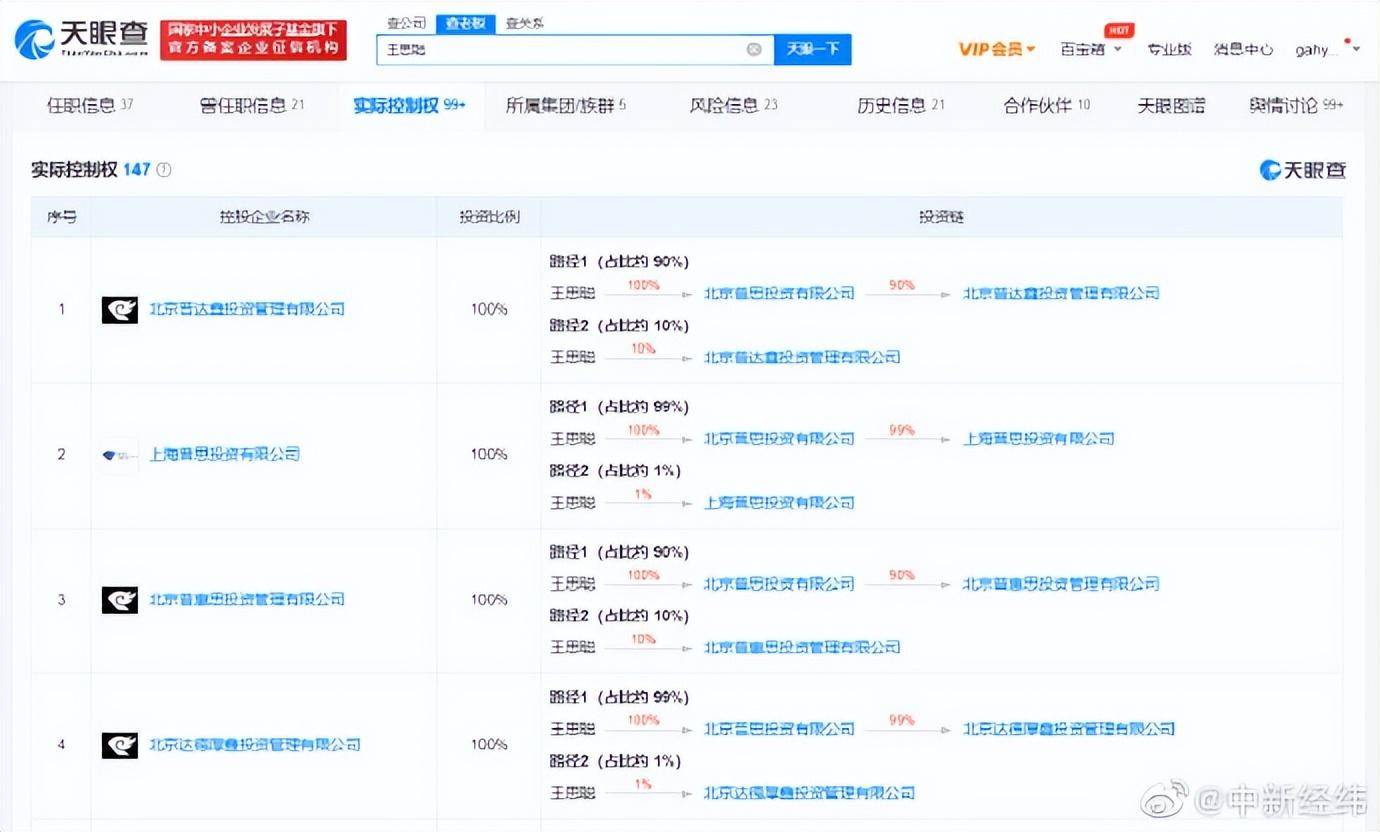1380x832 pixels.
Task: Open the 所属集团/族群 5 tab
Action: click(x=566, y=105)
